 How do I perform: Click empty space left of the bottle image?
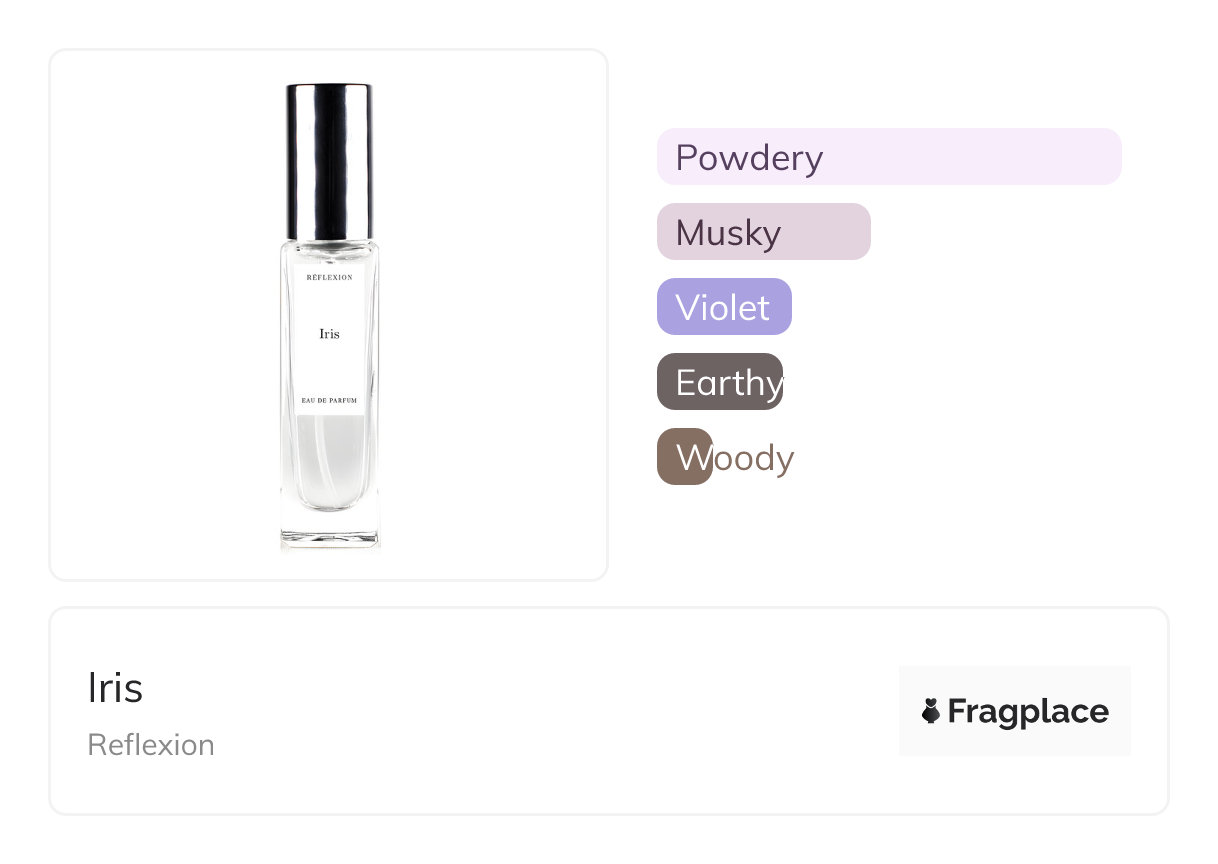[x=160, y=315]
